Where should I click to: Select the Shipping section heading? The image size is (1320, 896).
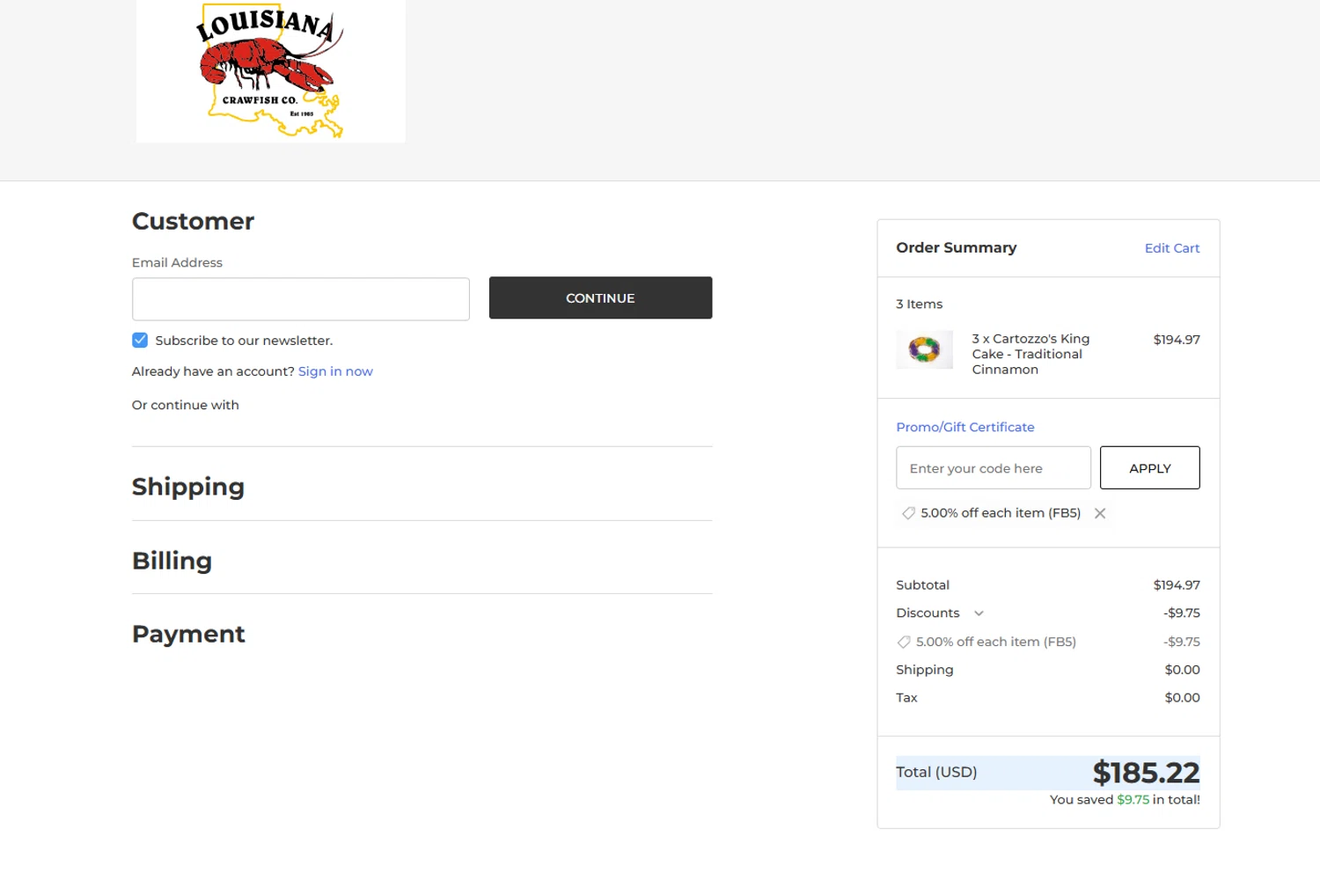pyautogui.click(x=188, y=487)
